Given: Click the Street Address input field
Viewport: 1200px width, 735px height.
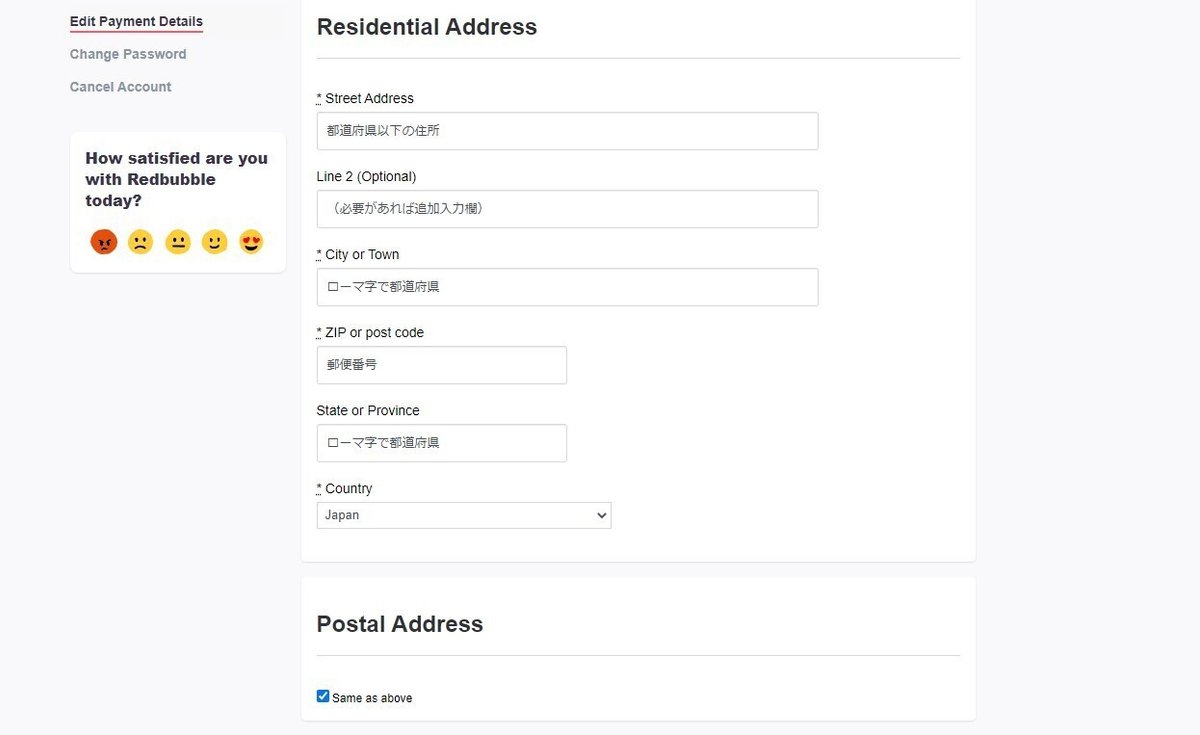Looking at the screenshot, I should click(567, 131).
